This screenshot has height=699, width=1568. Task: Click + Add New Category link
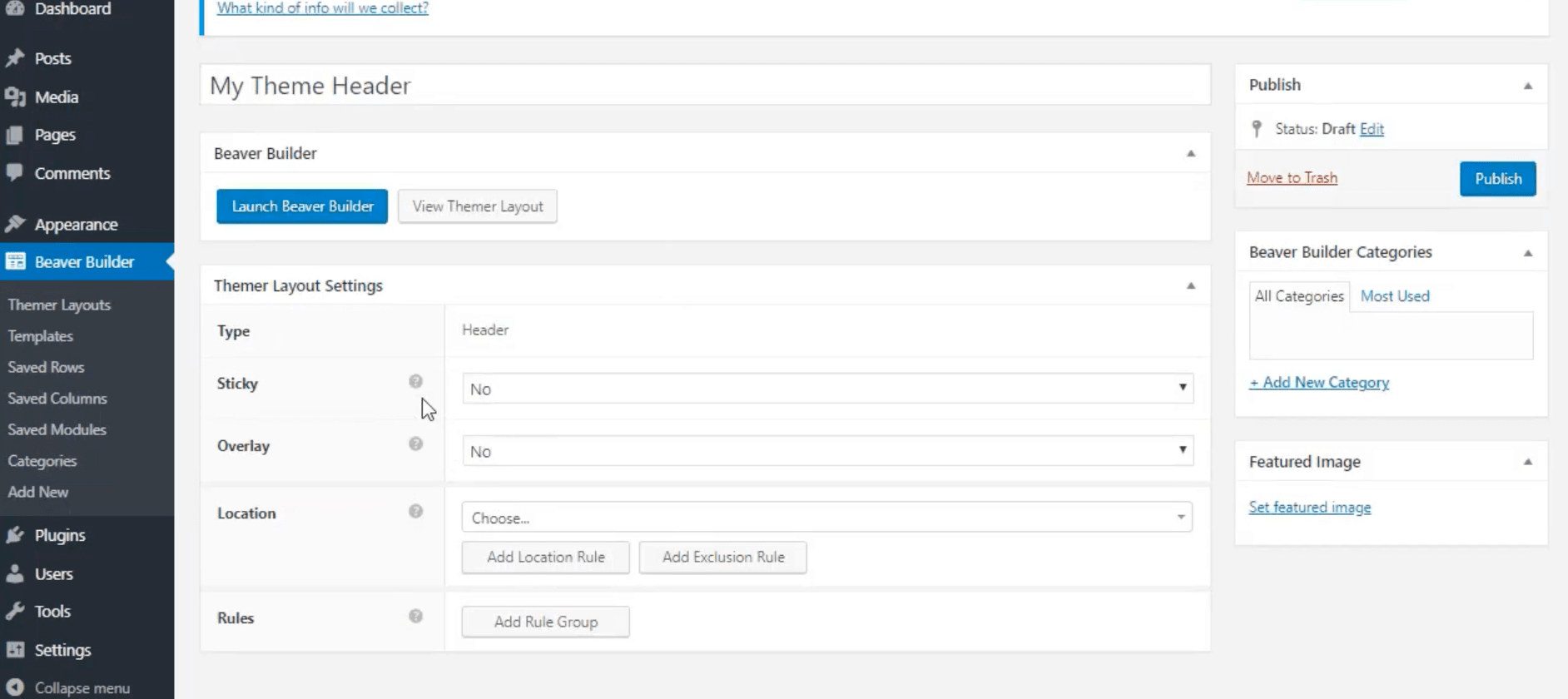(x=1319, y=382)
